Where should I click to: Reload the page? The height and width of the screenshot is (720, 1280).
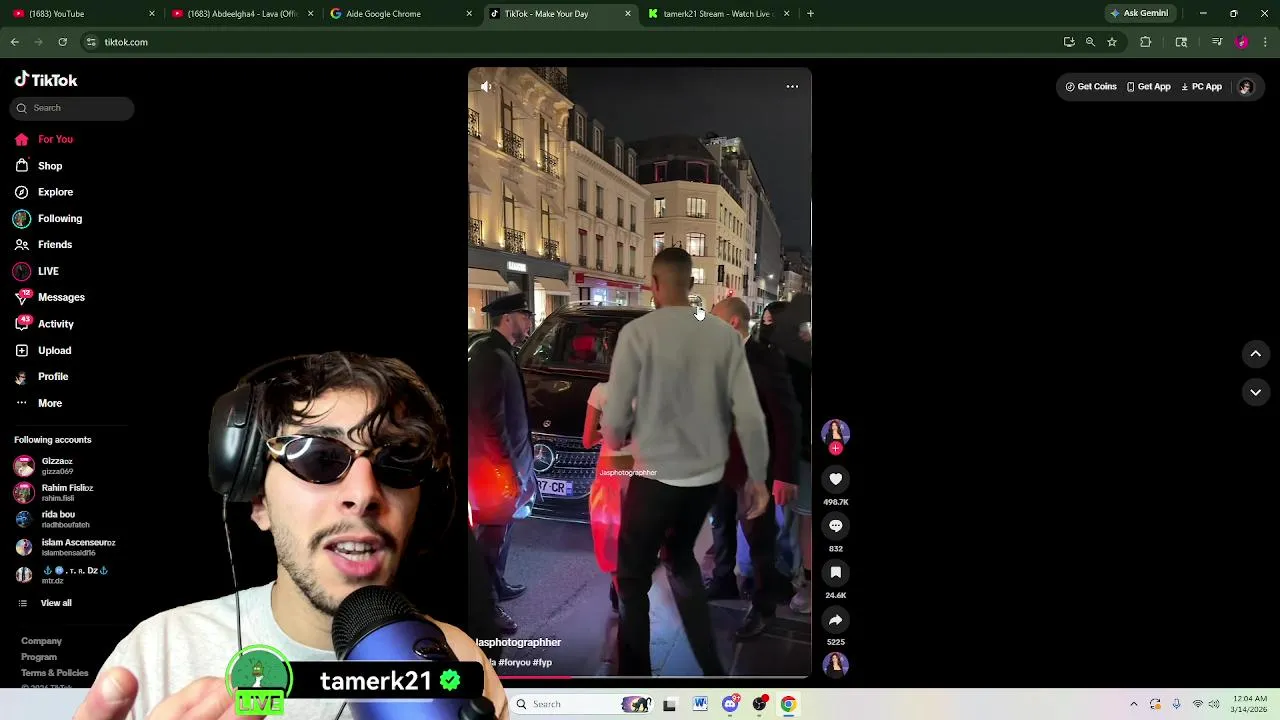coord(62,42)
